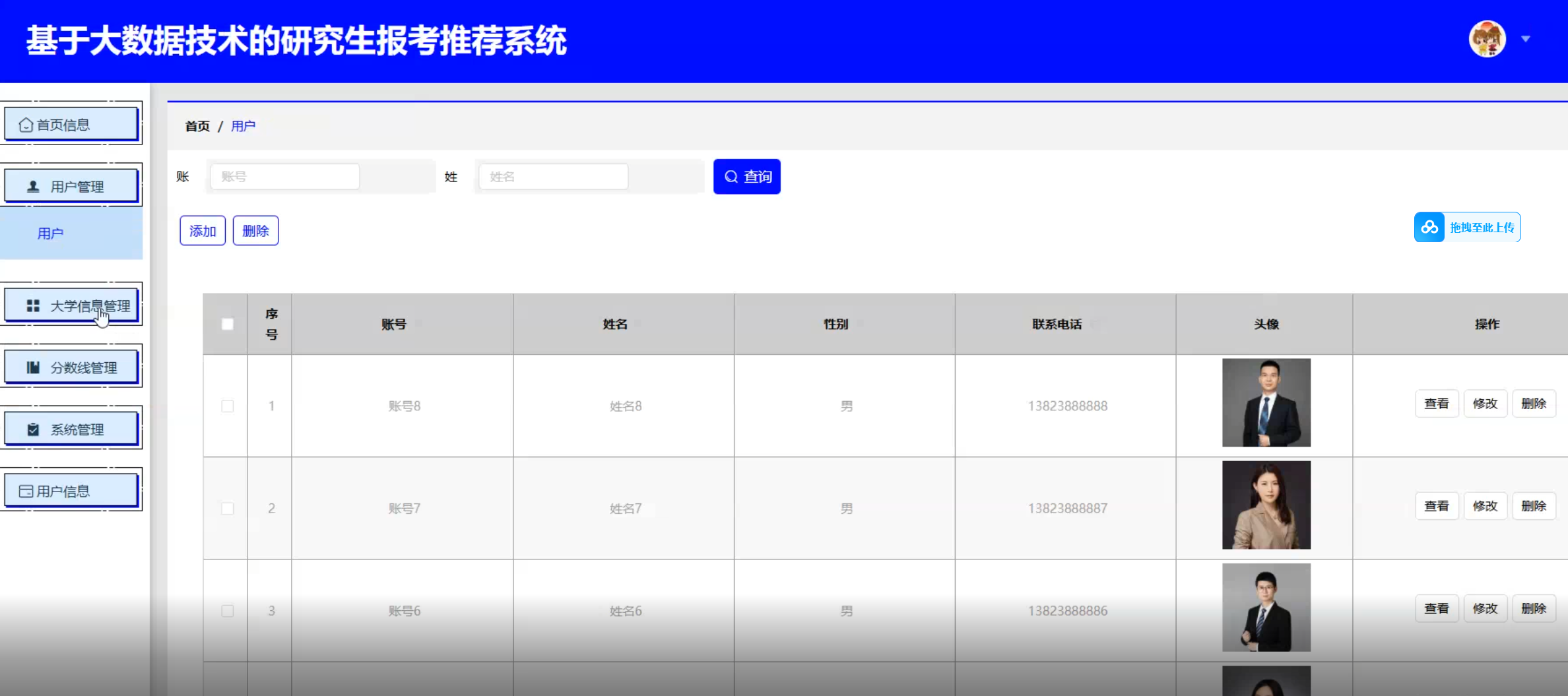Click the avatar photo of 账号7
Viewport: 1568px width, 696px height.
point(1266,505)
